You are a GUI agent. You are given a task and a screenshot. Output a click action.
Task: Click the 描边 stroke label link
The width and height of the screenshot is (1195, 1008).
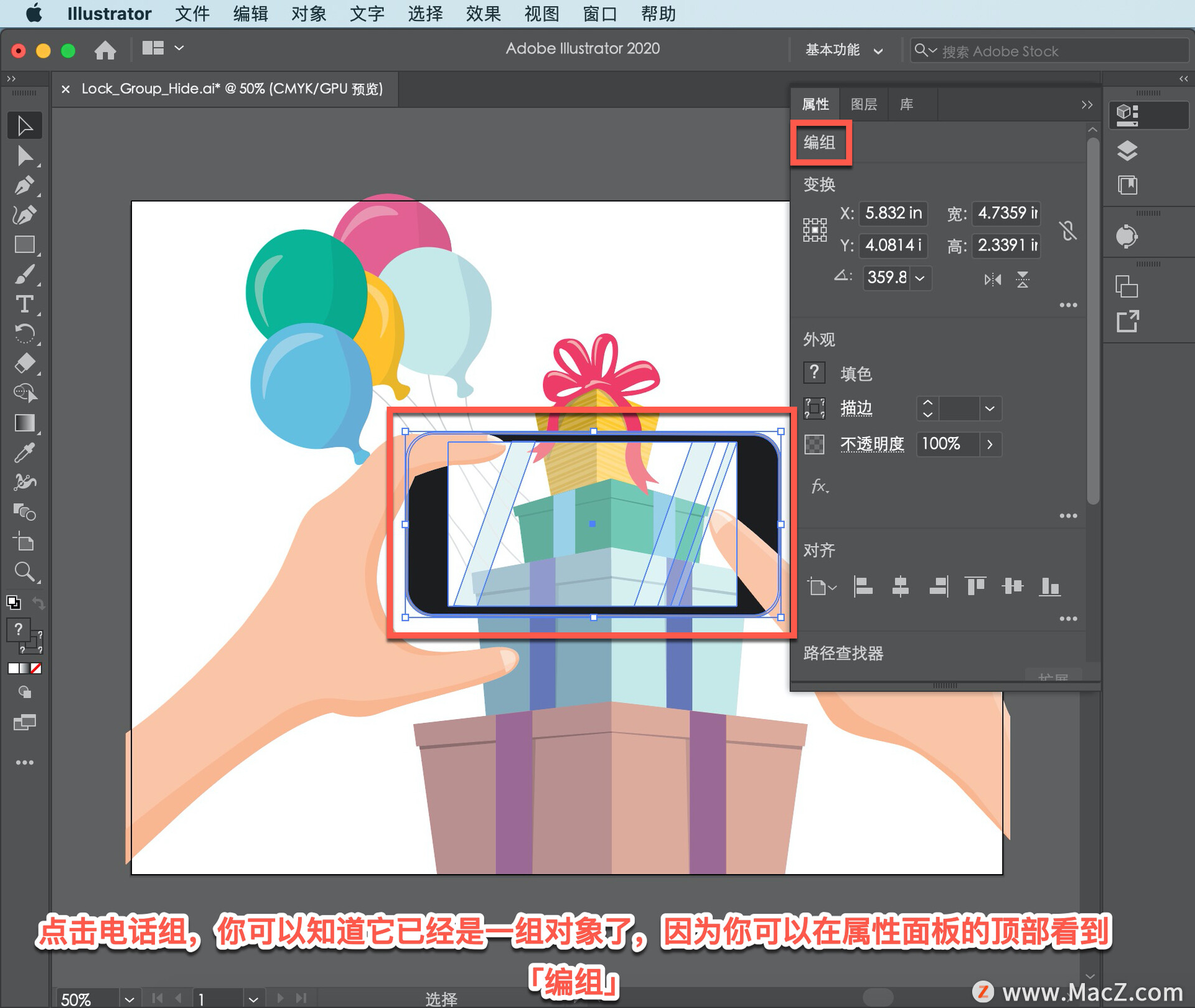pos(856,408)
